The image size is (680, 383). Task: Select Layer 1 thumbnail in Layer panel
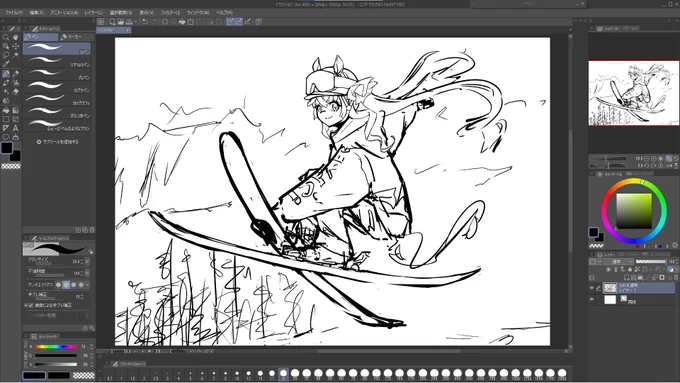610,288
